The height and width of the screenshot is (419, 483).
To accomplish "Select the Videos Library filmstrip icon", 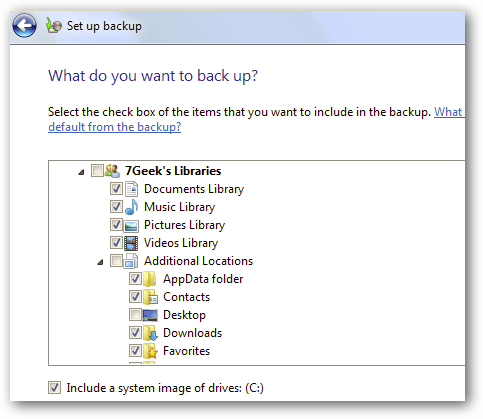I will coord(131,243).
